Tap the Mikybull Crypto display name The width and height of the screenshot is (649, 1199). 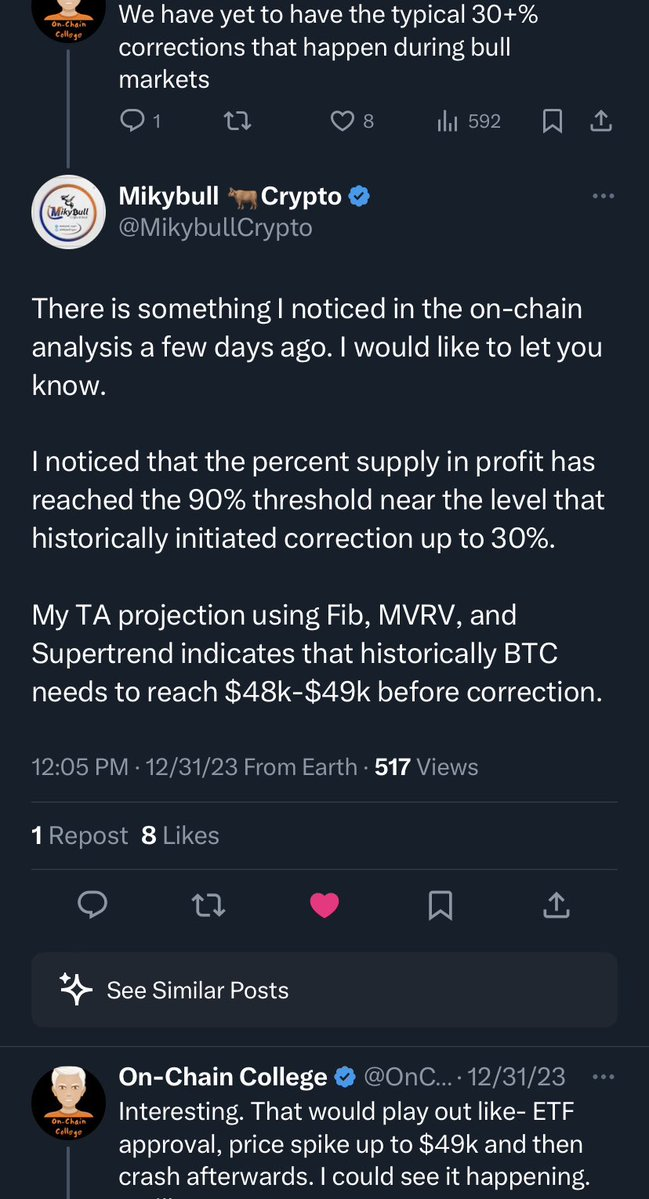(x=230, y=196)
